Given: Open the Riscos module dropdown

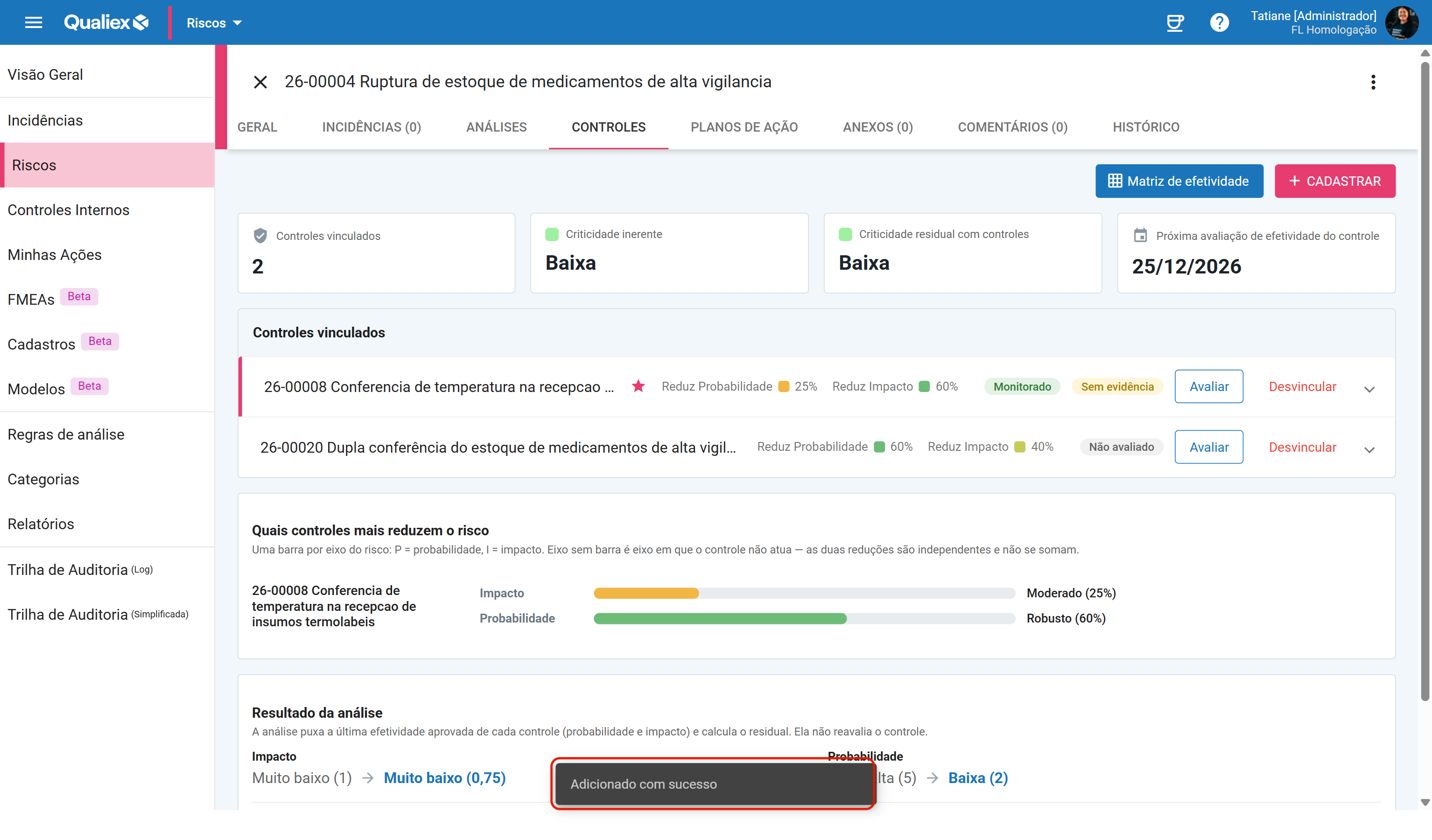Looking at the screenshot, I should [214, 23].
